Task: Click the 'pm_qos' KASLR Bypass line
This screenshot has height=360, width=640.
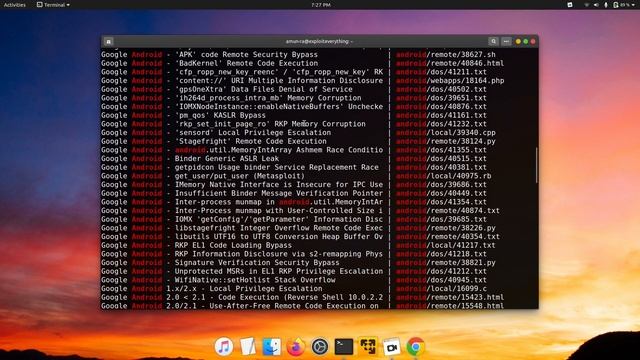Action: click(183, 115)
